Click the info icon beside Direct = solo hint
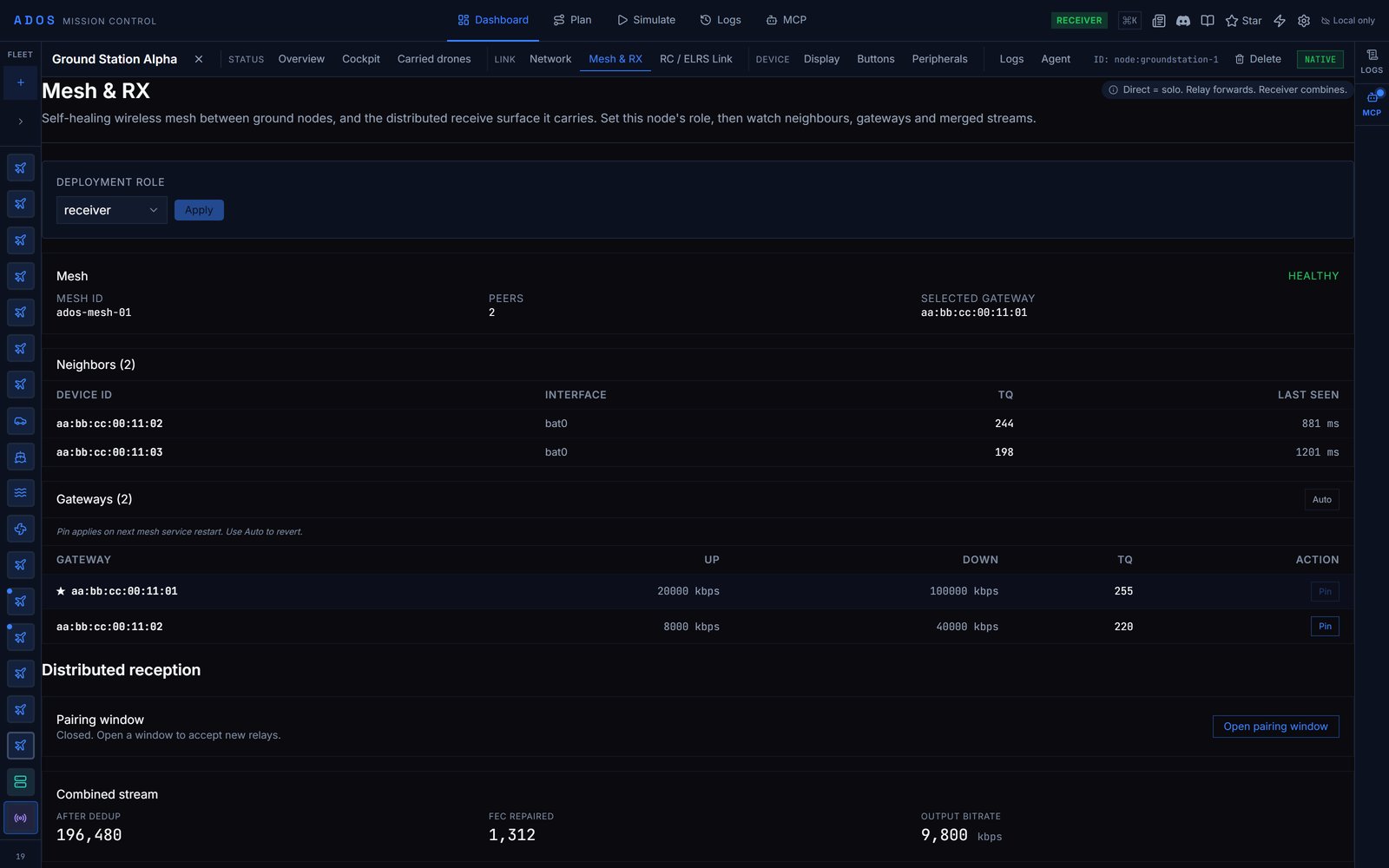 pos(1113,90)
